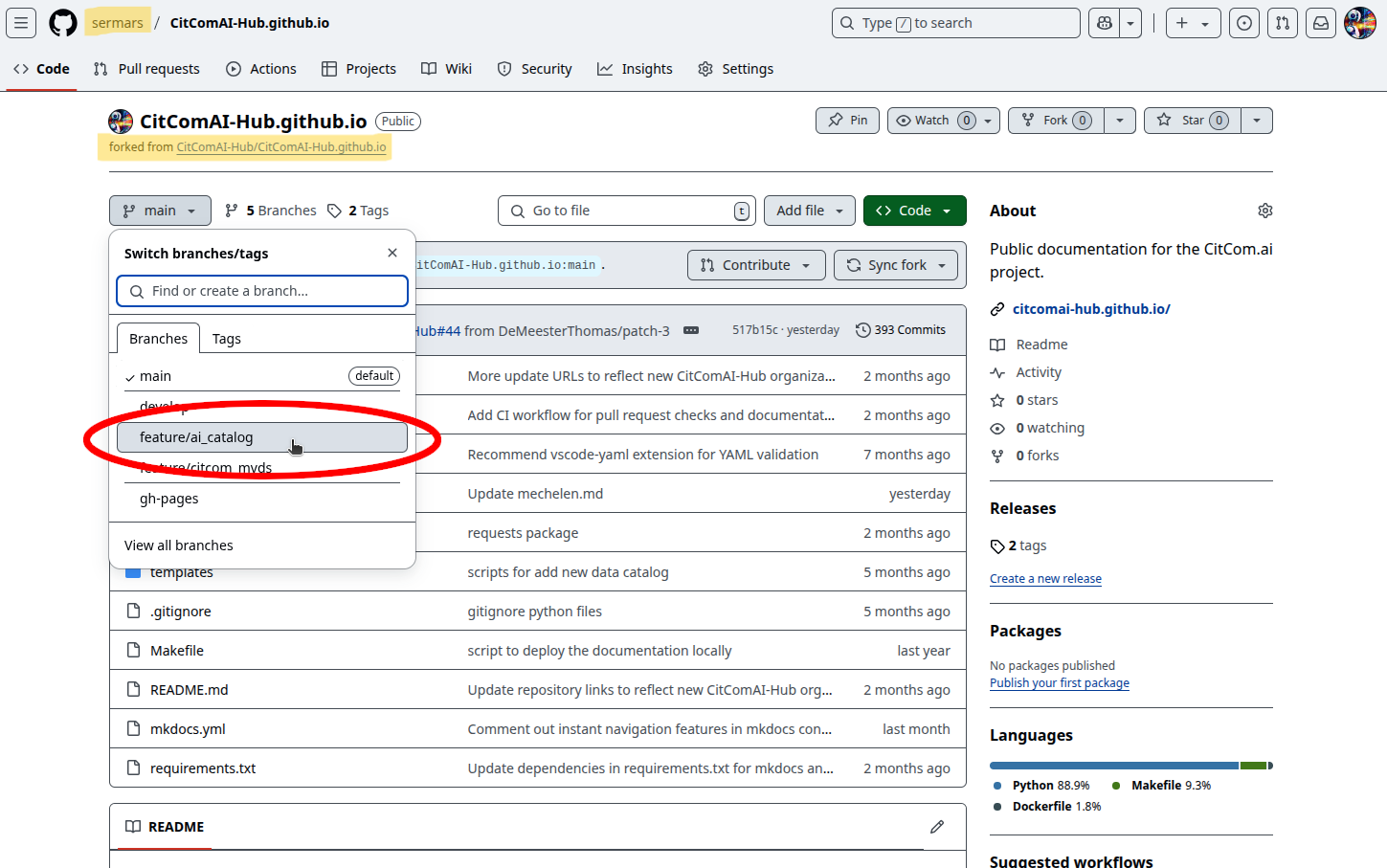
Task: Open requirements.txt file
Action: [203, 768]
